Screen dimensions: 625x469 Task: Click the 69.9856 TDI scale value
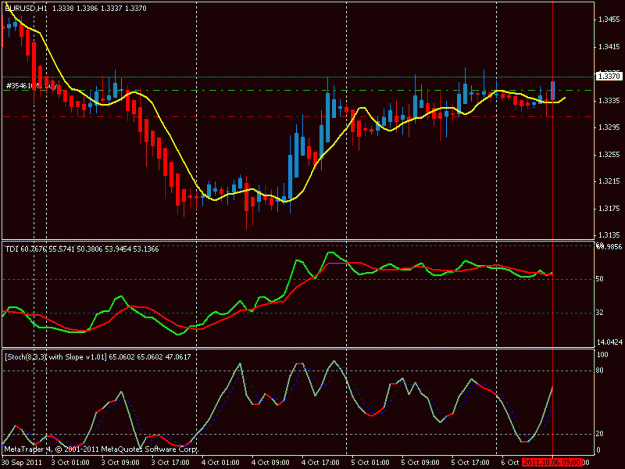pyautogui.click(x=609, y=247)
